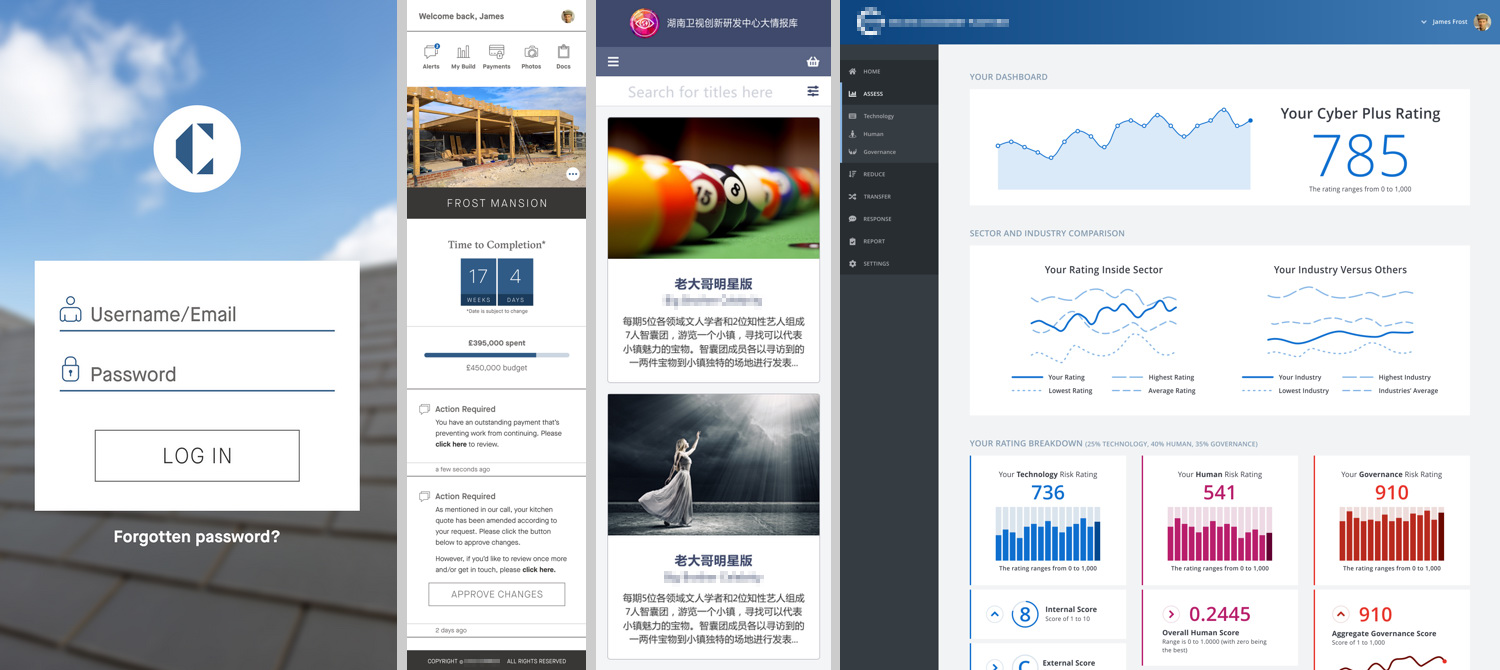The image size is (1500, 670).
Task: Open the Forgotten password link
Action: pyautogui.click(x=196, y=537)
